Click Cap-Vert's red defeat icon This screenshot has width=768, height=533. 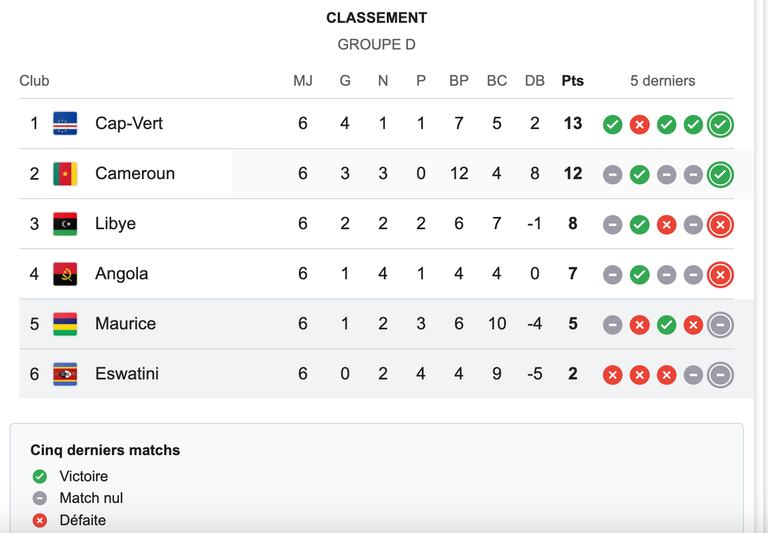click(639, 124)
